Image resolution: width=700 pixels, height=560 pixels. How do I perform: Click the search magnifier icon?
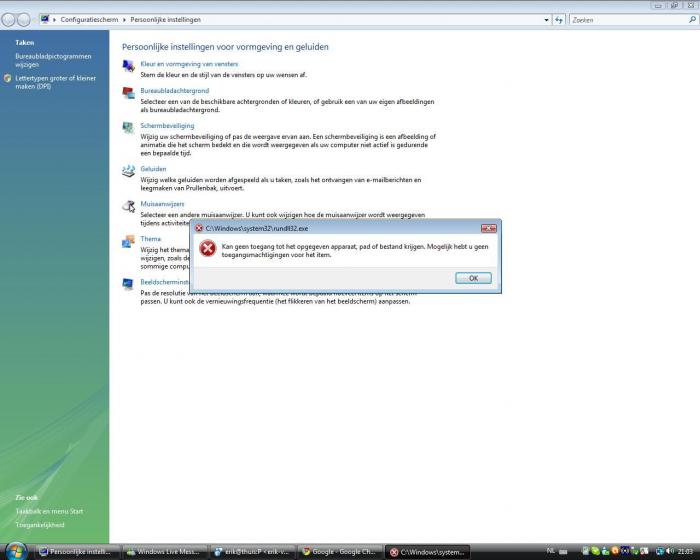pyautogui.click(x=692, y=20)
